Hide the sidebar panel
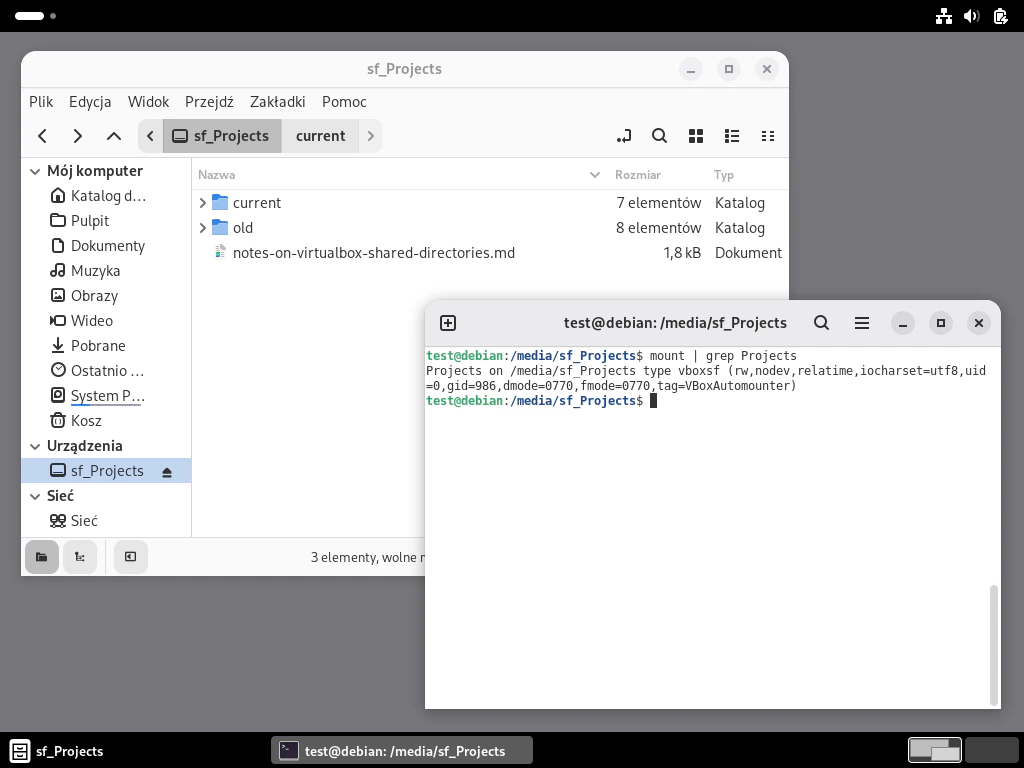The height and width of the screenshot is (768, 1024). click(x=130, y=557)
